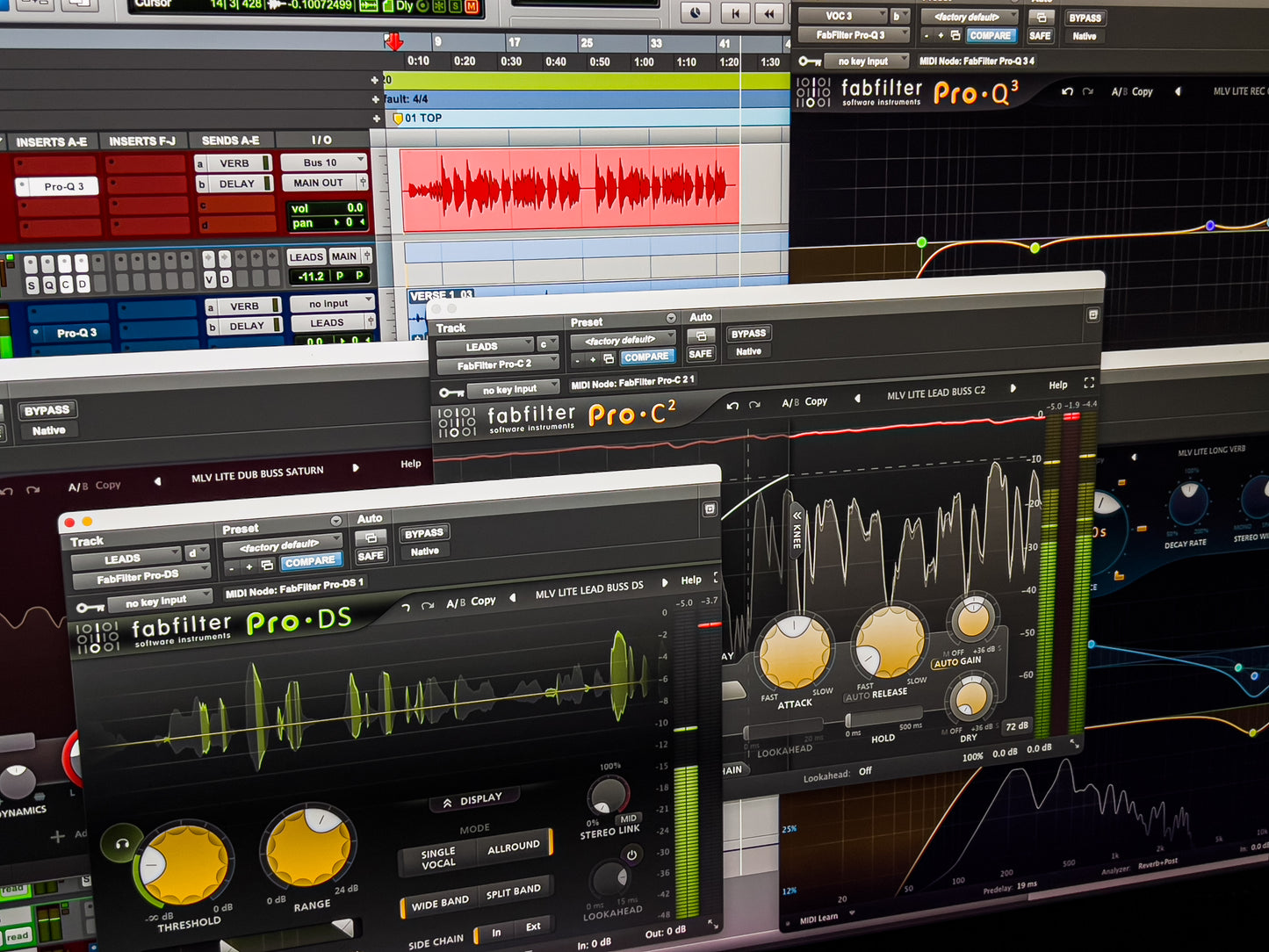The image size is (1269, 952).
Task: Open Pro-DS factory default preset dropdown
Action: point(281,545)
